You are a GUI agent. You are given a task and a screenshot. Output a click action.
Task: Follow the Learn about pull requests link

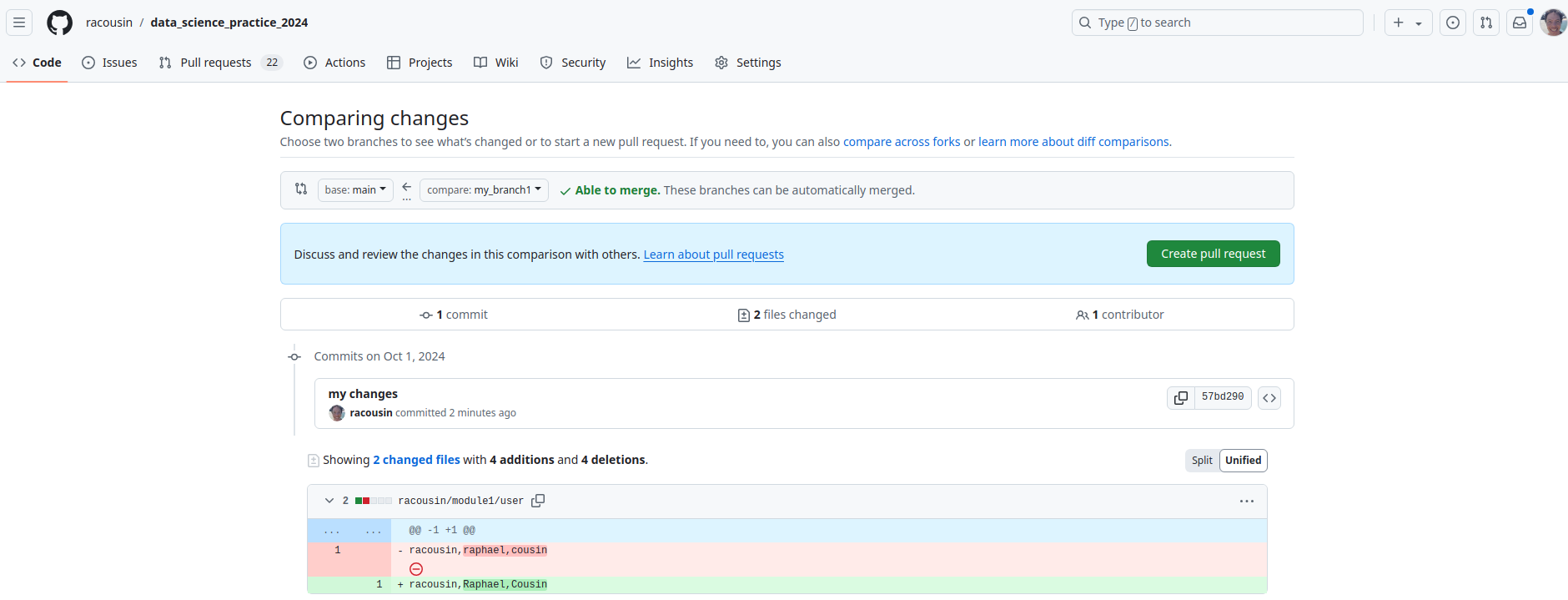(x=713, y=255)
